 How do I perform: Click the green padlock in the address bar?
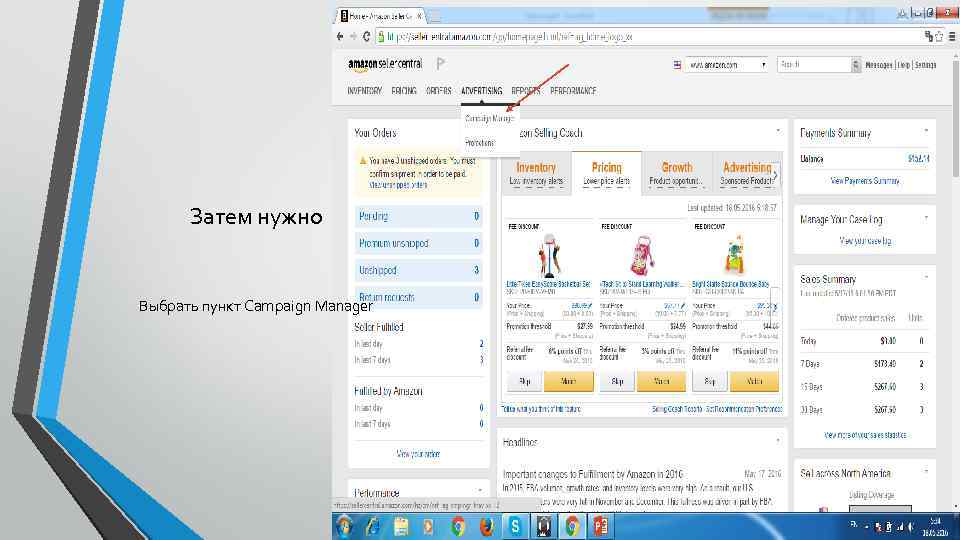pos(381,37)
